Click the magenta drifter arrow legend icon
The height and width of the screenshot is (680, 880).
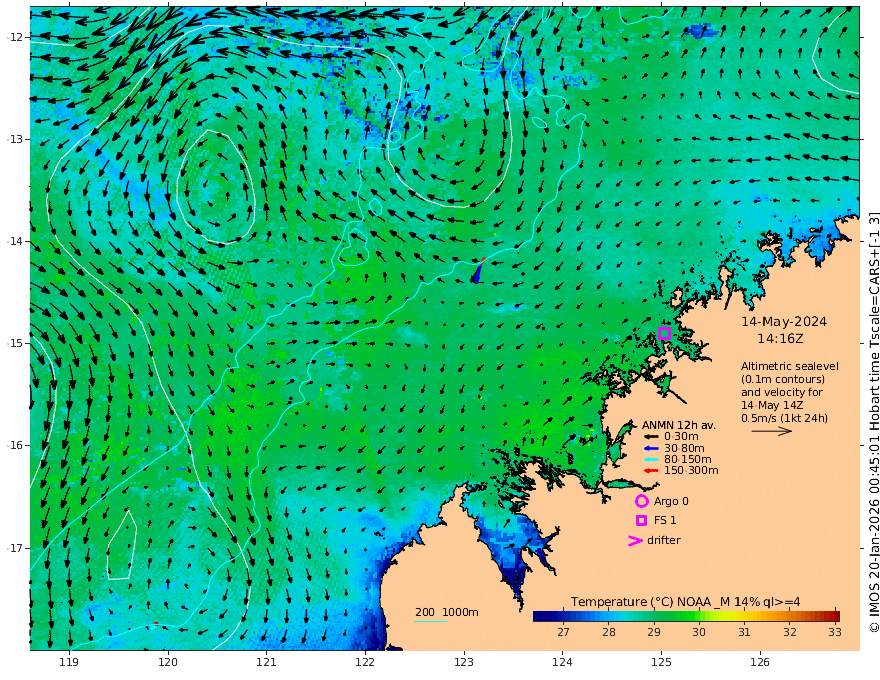tap(635, 540)
